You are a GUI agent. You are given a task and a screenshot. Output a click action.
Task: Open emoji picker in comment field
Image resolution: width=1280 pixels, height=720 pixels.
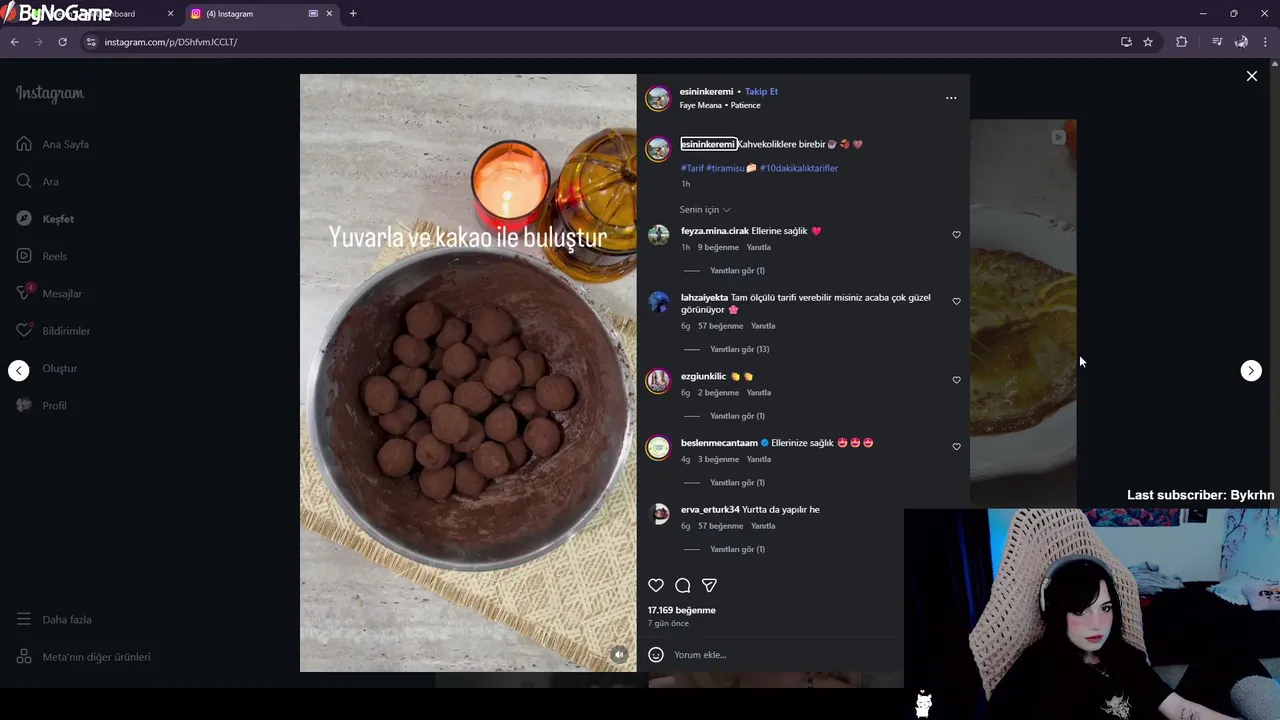(x=656, y=655)
